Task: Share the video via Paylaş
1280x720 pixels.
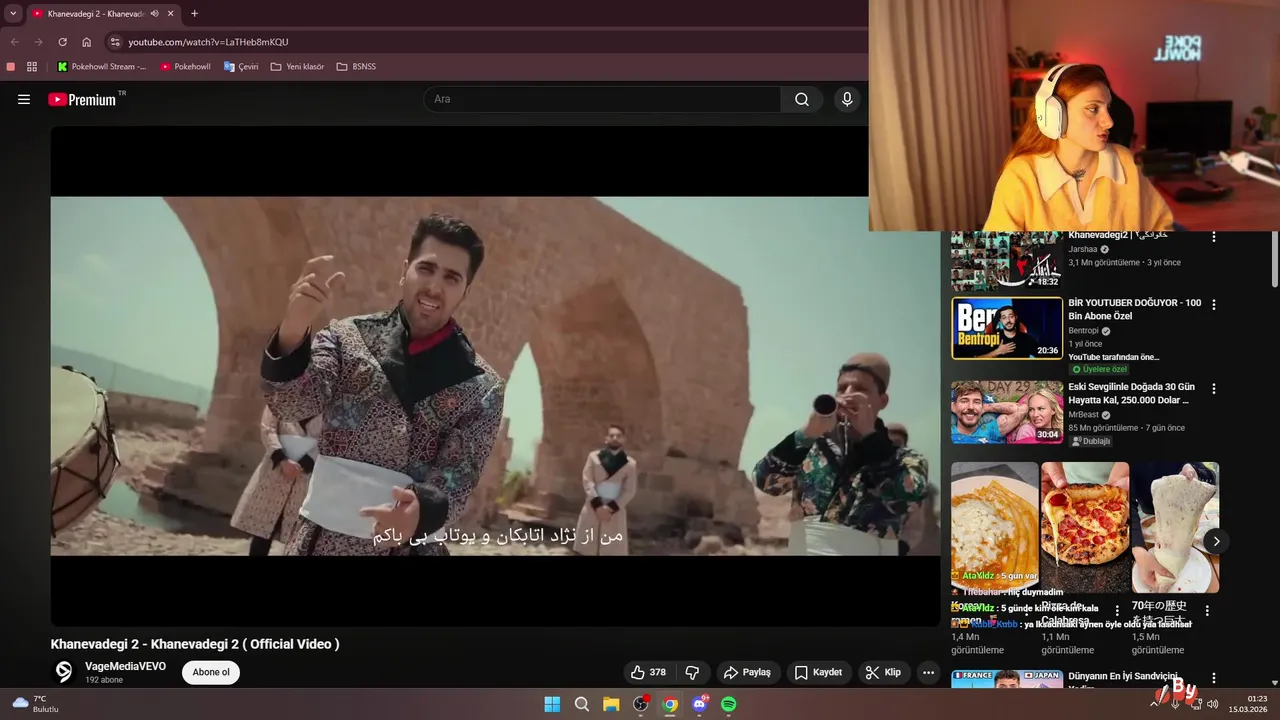Action: (x=747, y=672)
